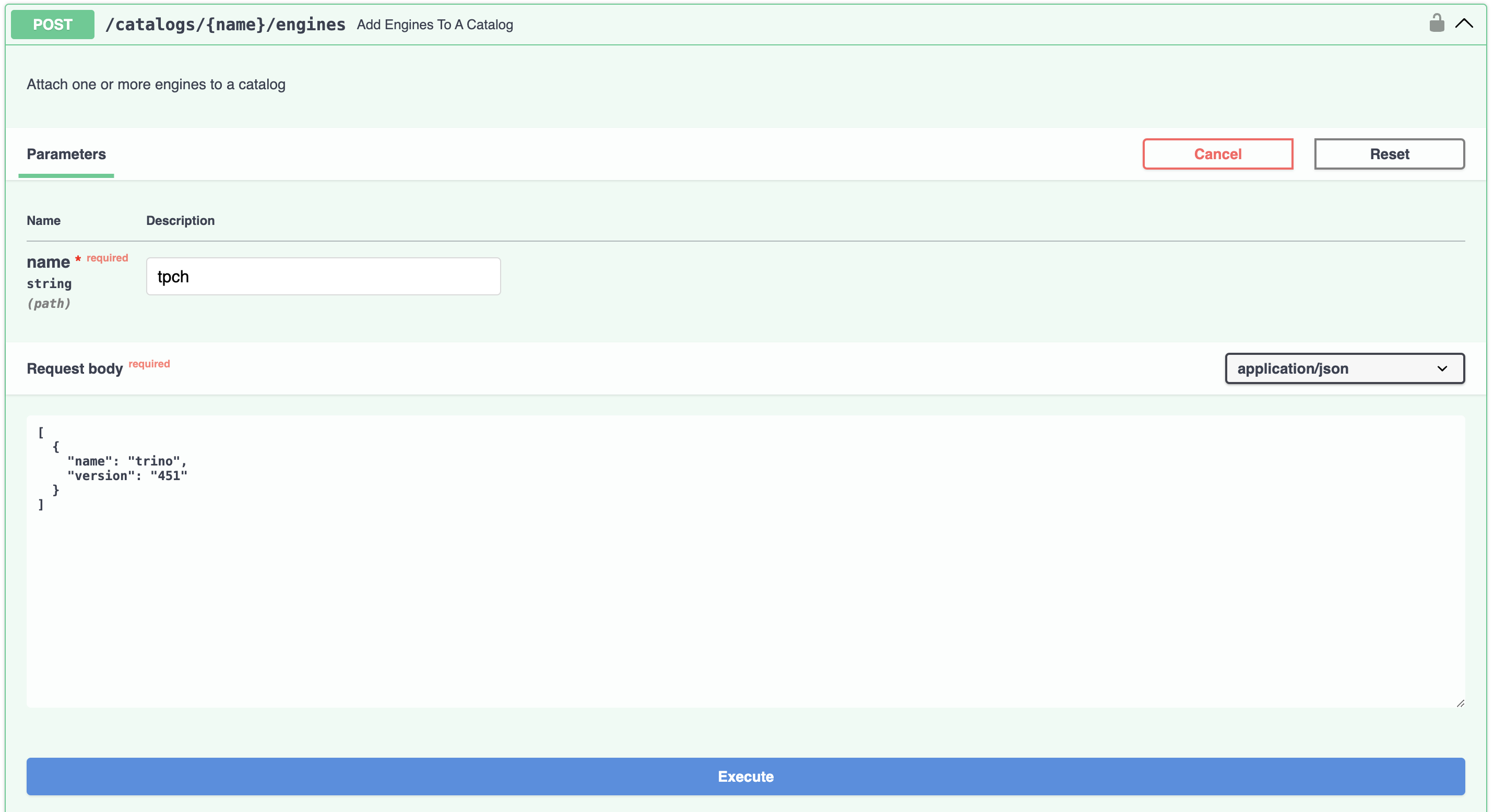This screenshot has height=812, width=1494.
Task: Click the name parameter field containing tpch
Action: click(x=323, y=277)
